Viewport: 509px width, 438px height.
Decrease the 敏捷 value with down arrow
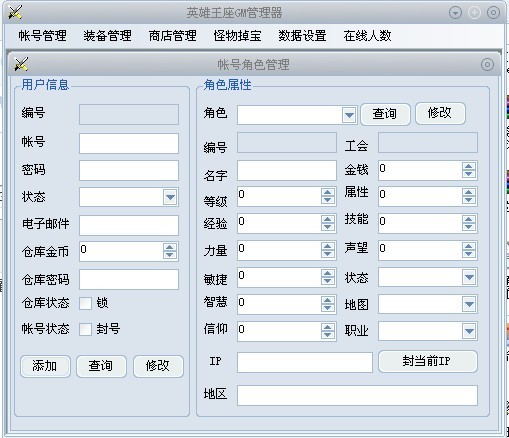(x=328, y=281)
